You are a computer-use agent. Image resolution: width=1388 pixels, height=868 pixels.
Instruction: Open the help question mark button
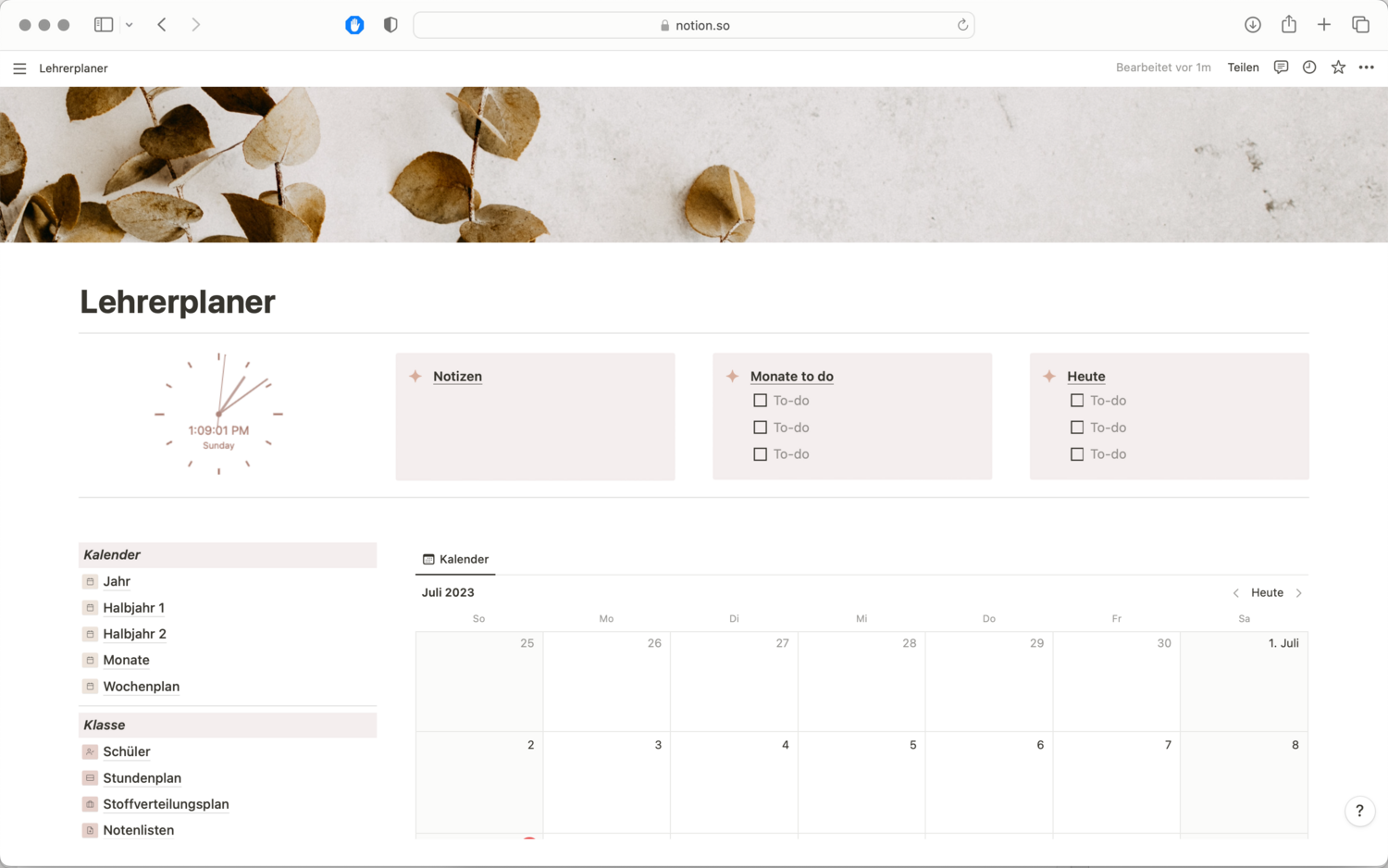(x=1359, y=812)
